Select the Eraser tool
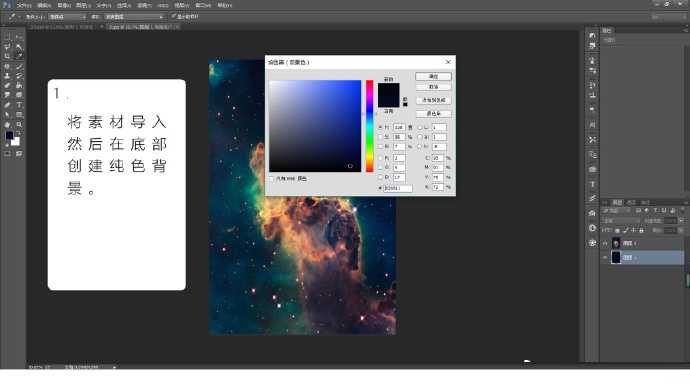Screen dimensions: 690x388 (7, 86)
